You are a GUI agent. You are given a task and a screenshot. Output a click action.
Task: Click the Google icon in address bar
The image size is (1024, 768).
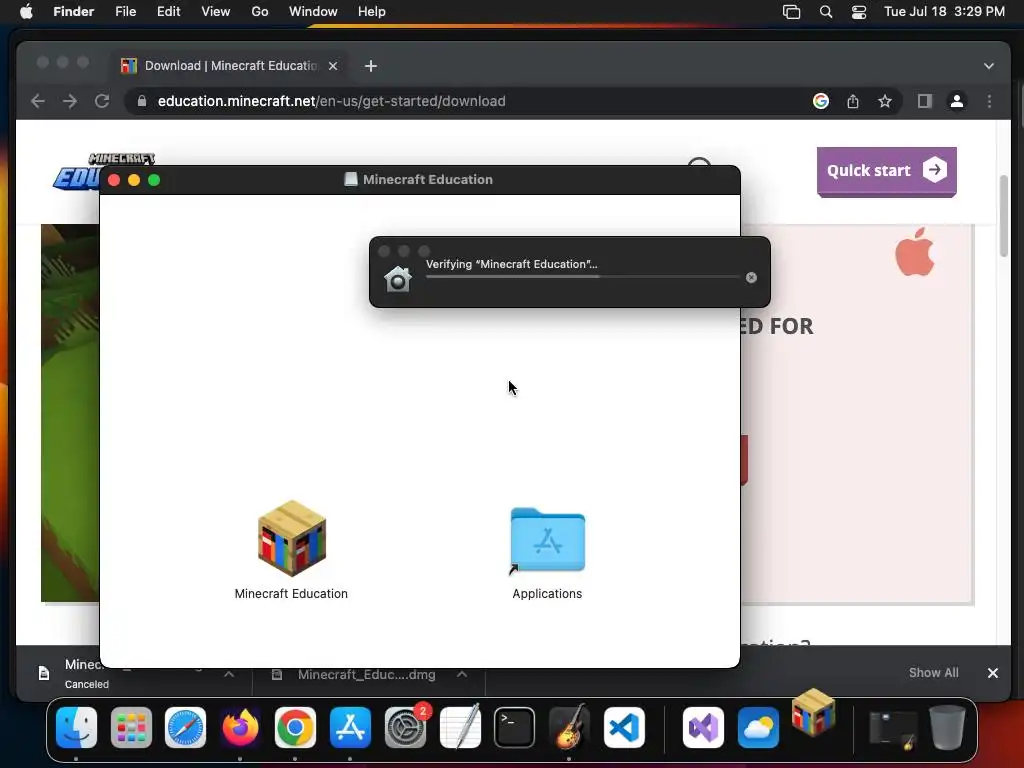[x=821, y=101]
